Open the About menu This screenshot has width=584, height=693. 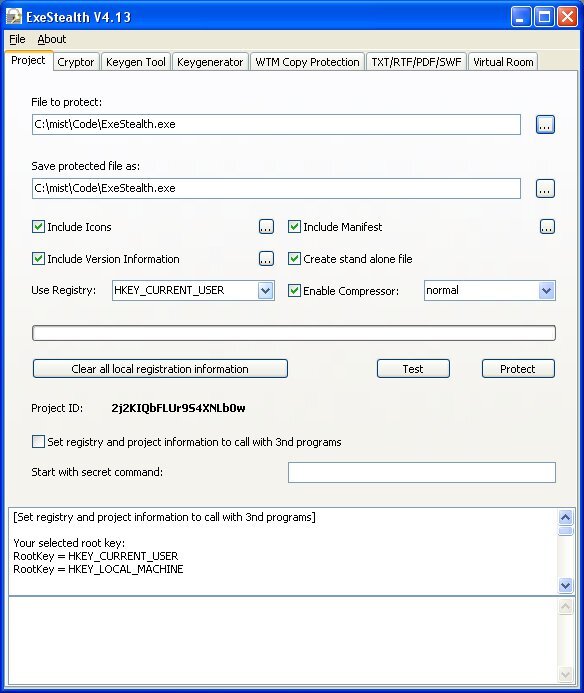pos(52,39)
